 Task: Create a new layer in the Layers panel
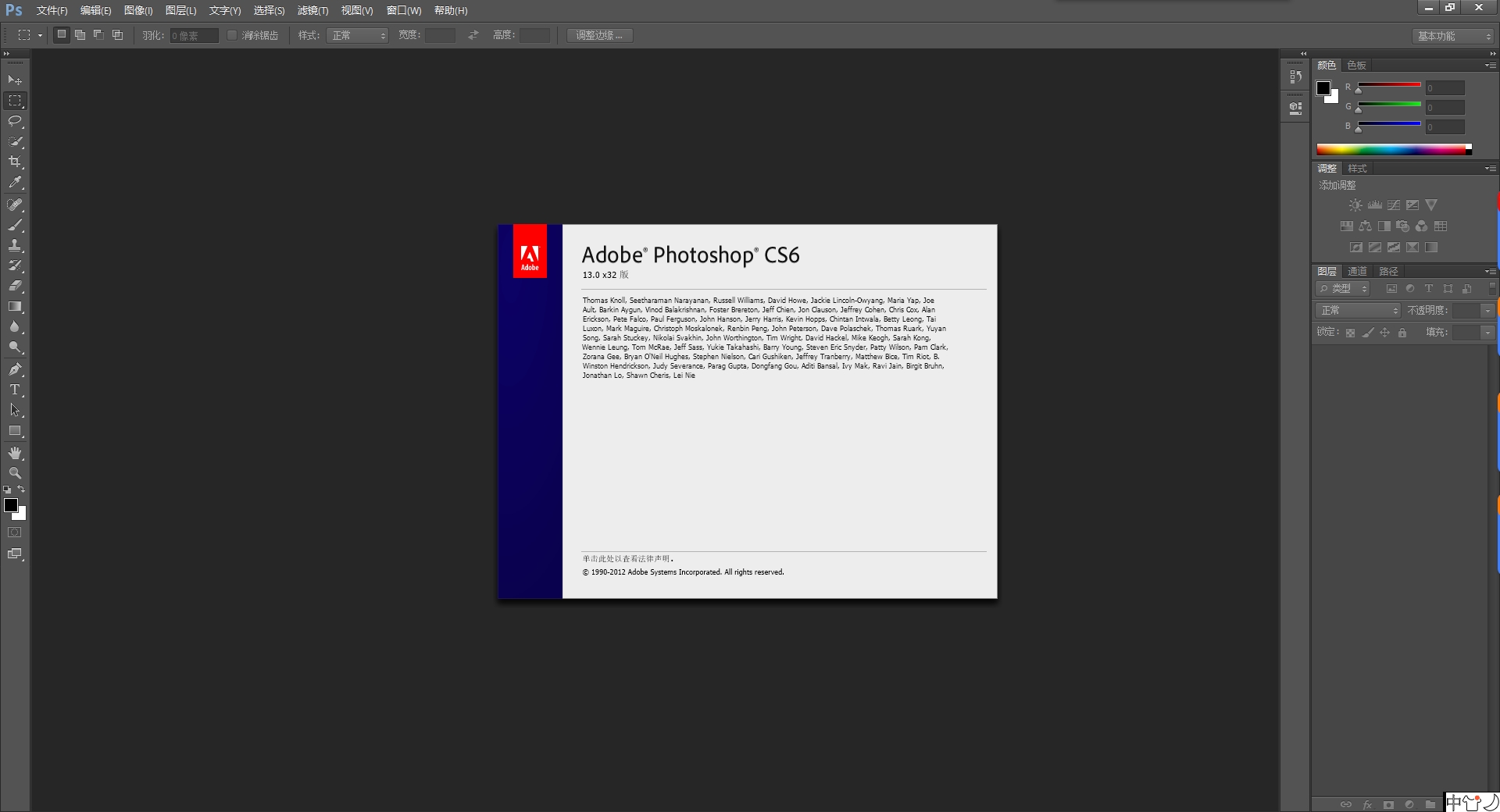pos(1450,805)
